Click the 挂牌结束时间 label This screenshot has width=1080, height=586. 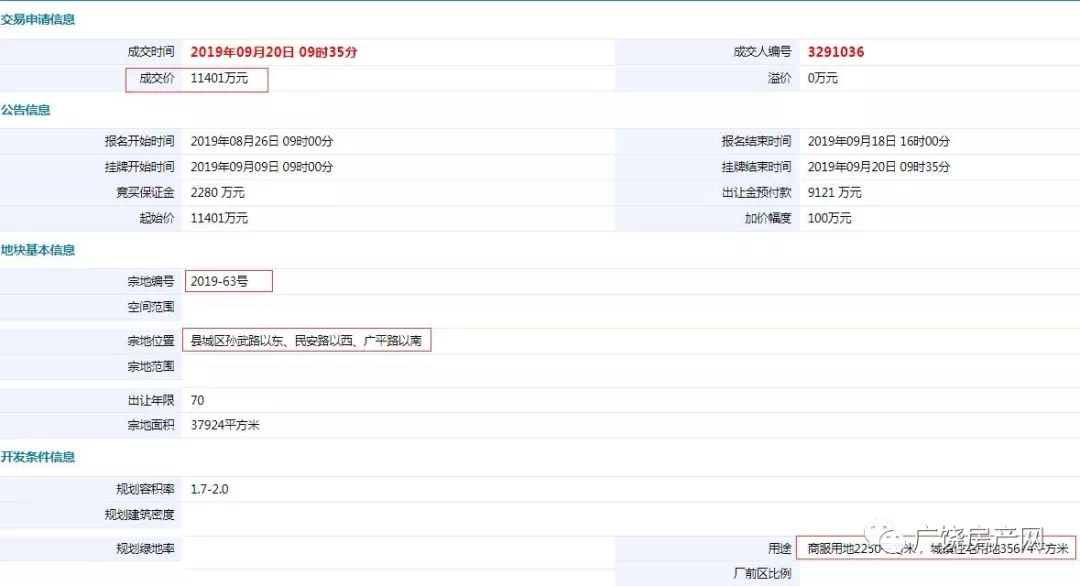point(757,167)
